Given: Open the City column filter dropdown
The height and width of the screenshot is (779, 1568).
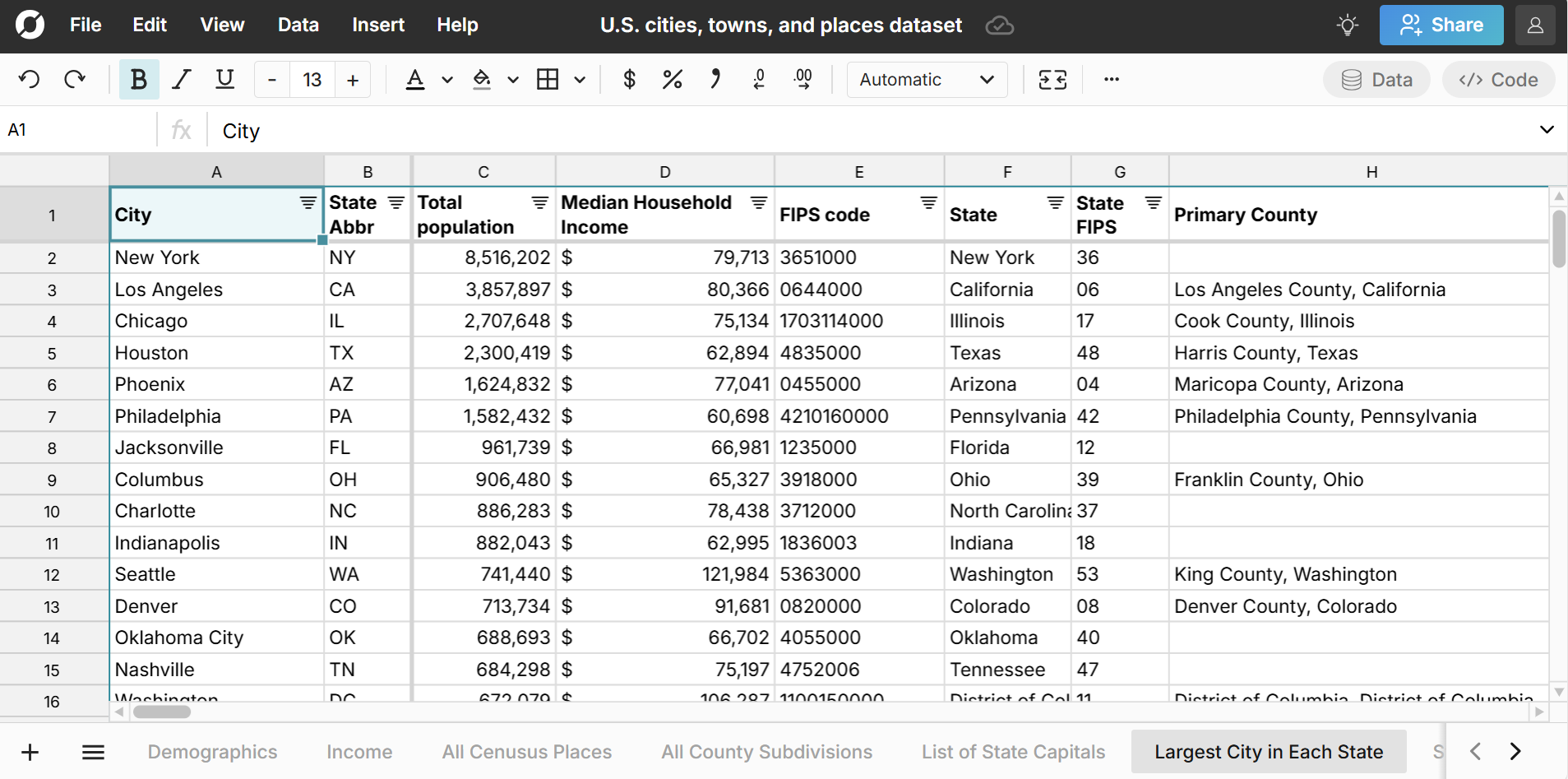Looking at the screenshot, I should click(x=308, y=203).
